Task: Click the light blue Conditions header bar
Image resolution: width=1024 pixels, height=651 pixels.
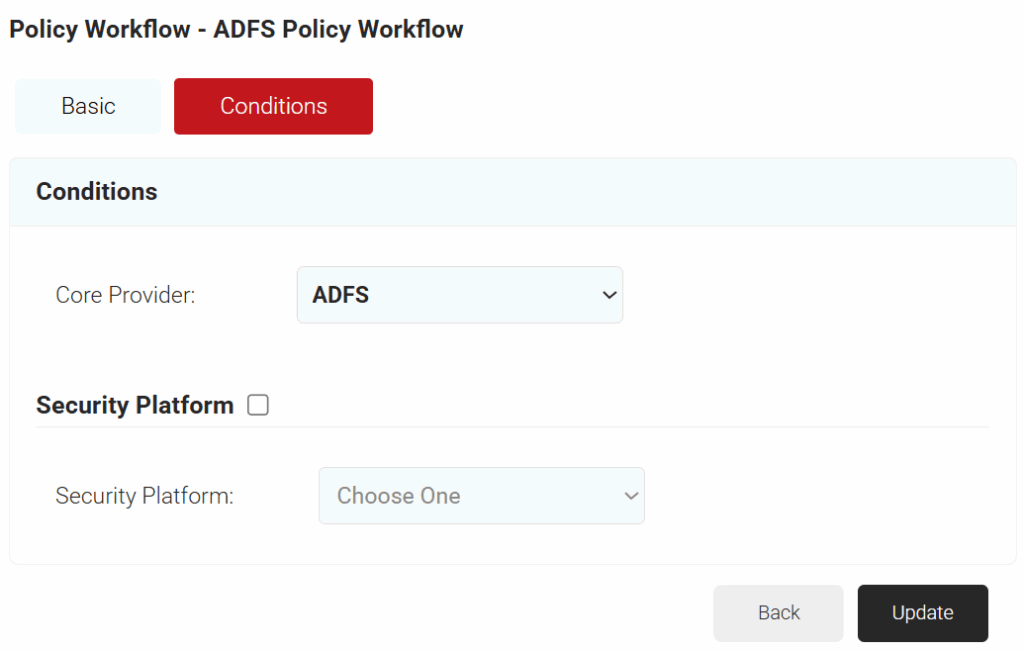Action: (600, 192)
